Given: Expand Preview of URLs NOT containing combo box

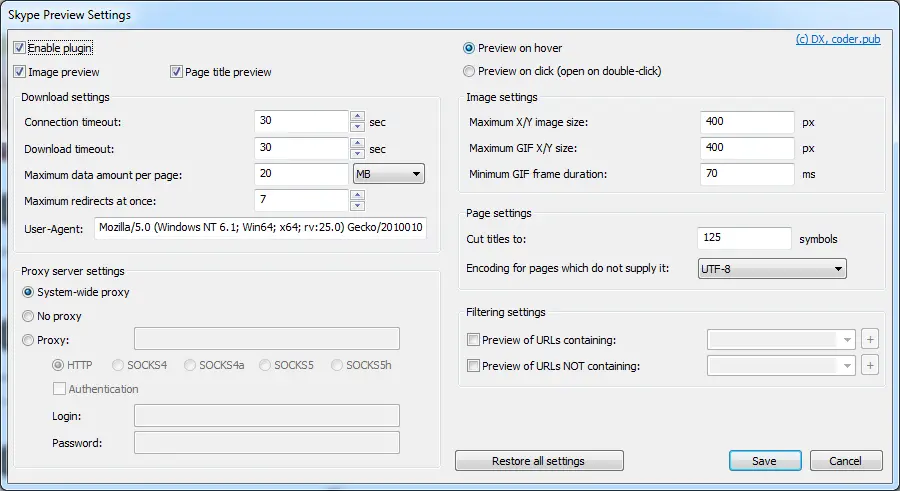Looking at the screenshot, I should coord(781,365).
